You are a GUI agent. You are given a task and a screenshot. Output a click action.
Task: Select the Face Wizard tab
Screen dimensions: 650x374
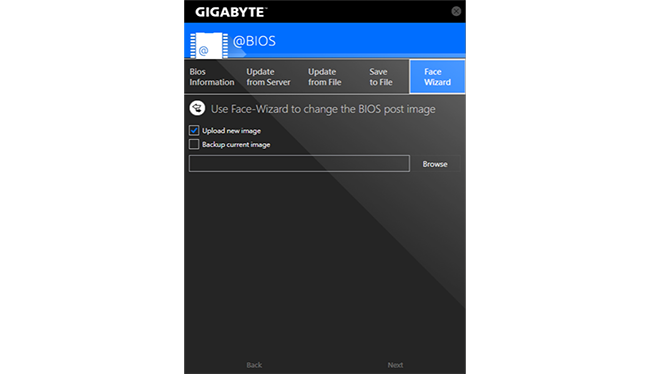(x=437, y=77)
